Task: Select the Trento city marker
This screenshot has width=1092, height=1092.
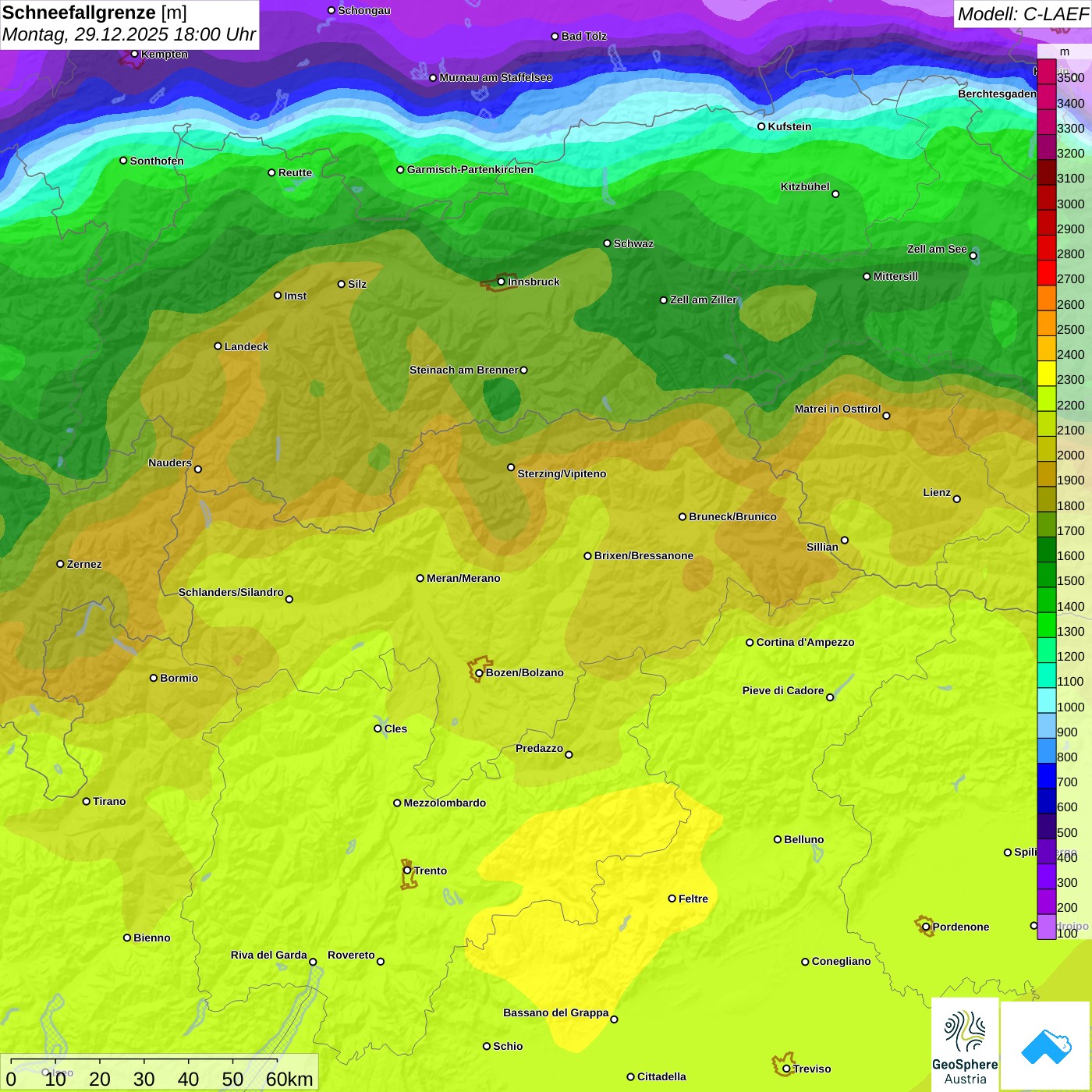Action: tap(407, 870)
